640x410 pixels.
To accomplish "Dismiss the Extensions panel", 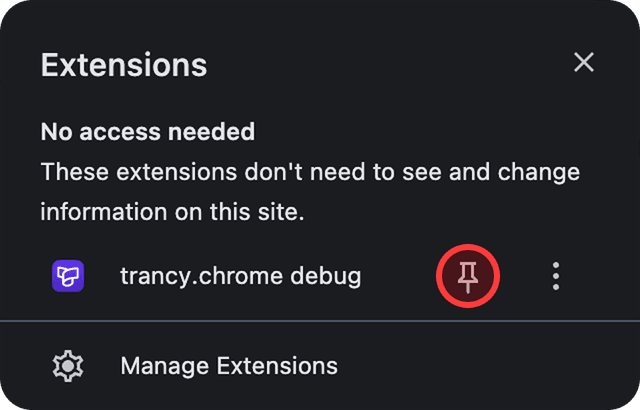I will 584,62.
